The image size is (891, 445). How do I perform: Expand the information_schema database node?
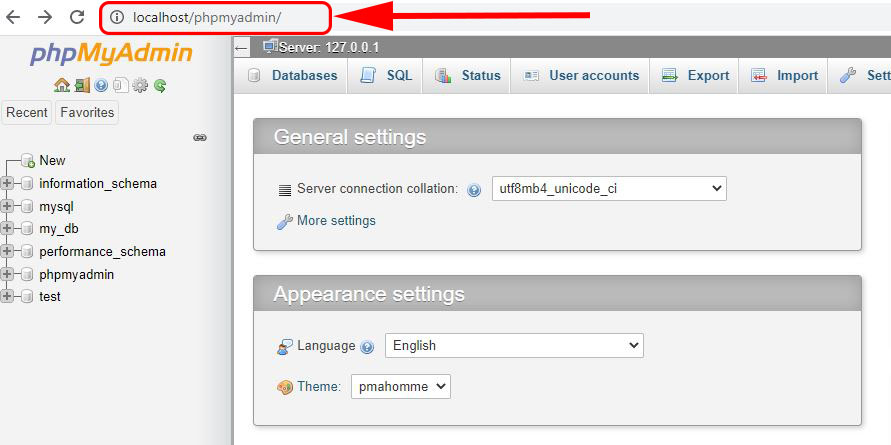point(7,184)
